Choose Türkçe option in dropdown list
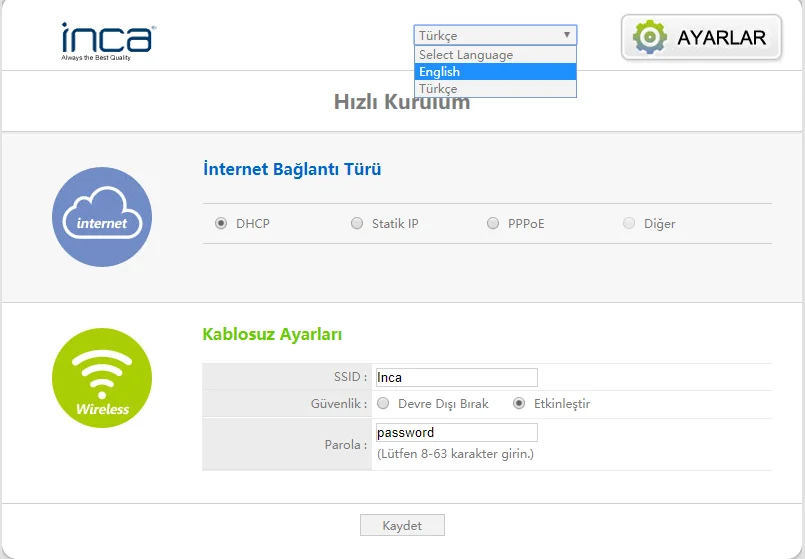The image size is (805, 559). point(495,88)
